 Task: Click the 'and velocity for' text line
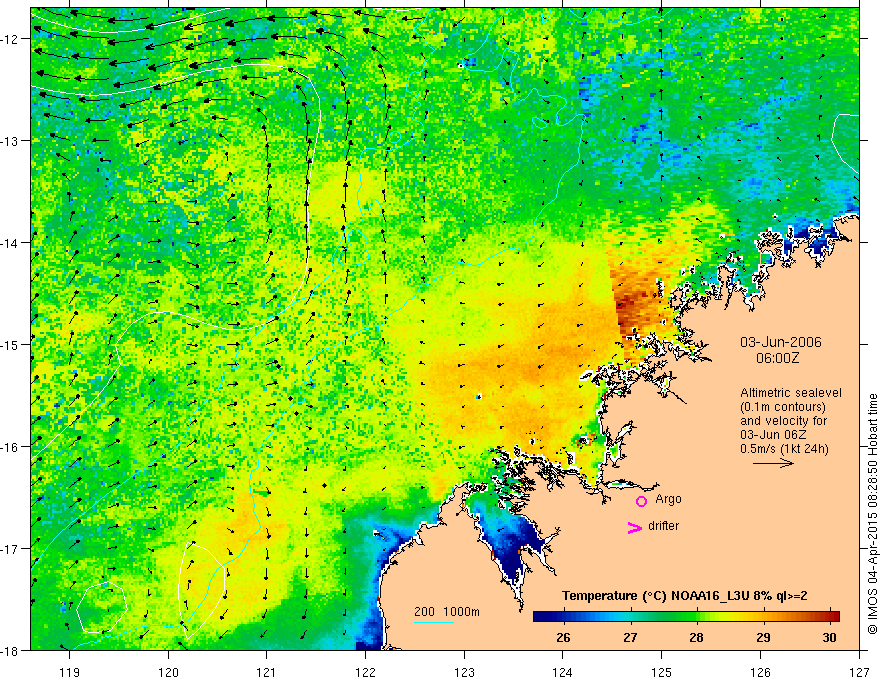pyautogui.click(x=783, y=421)
